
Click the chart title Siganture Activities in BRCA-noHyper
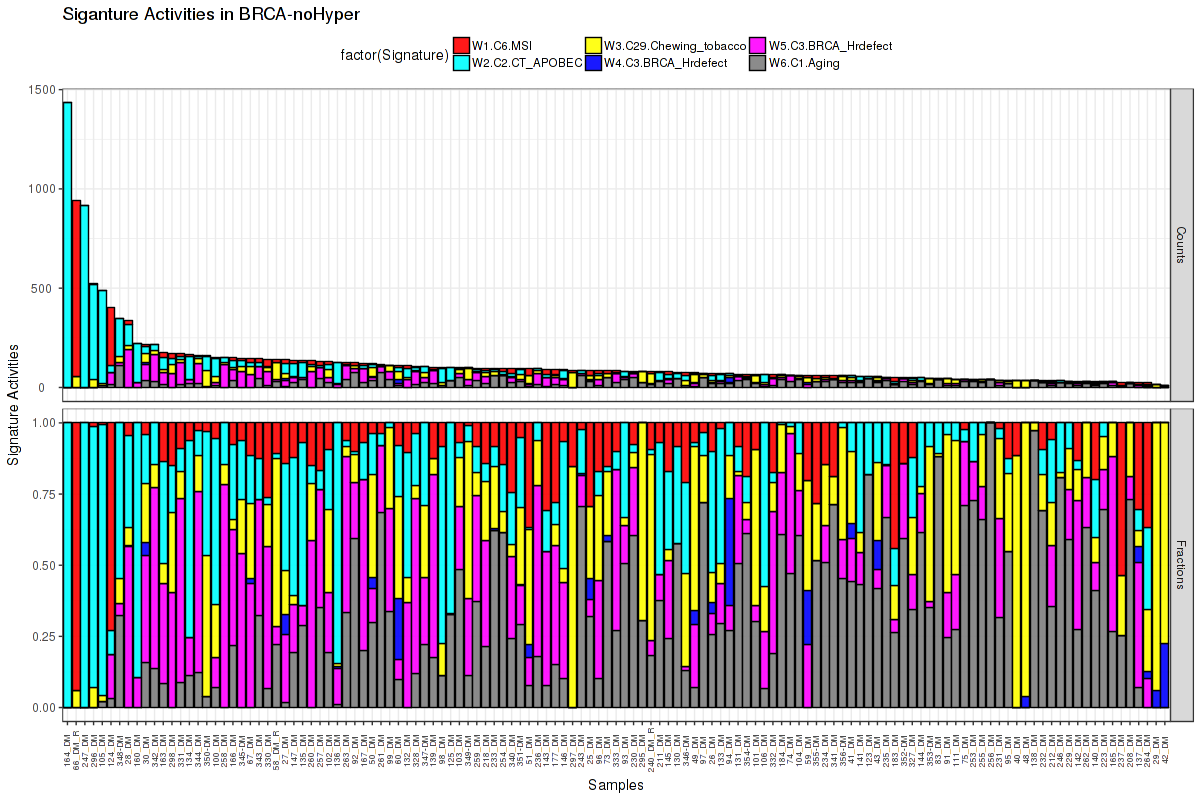[211, 14]
